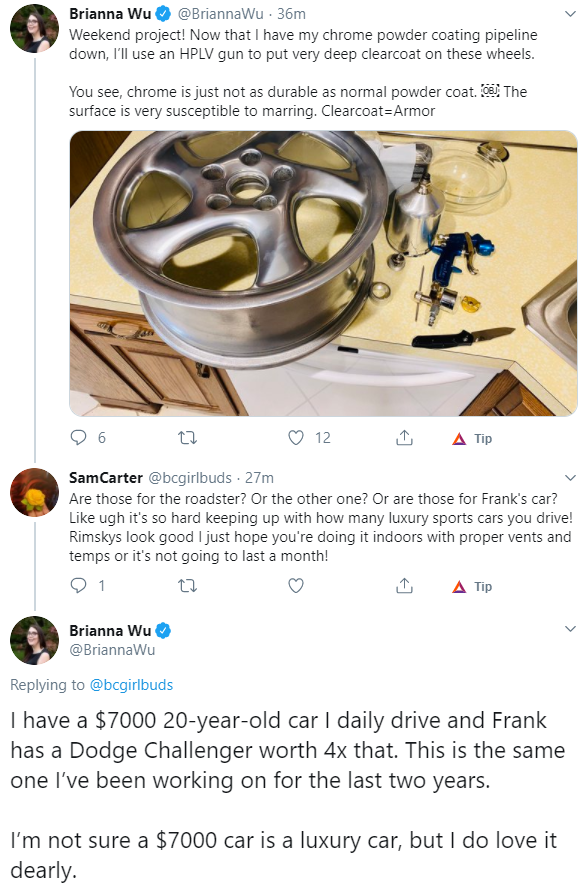The image size is (588, 886).
Task: Share SamCarter's reply tweet
Action: [x=404, y=586]
